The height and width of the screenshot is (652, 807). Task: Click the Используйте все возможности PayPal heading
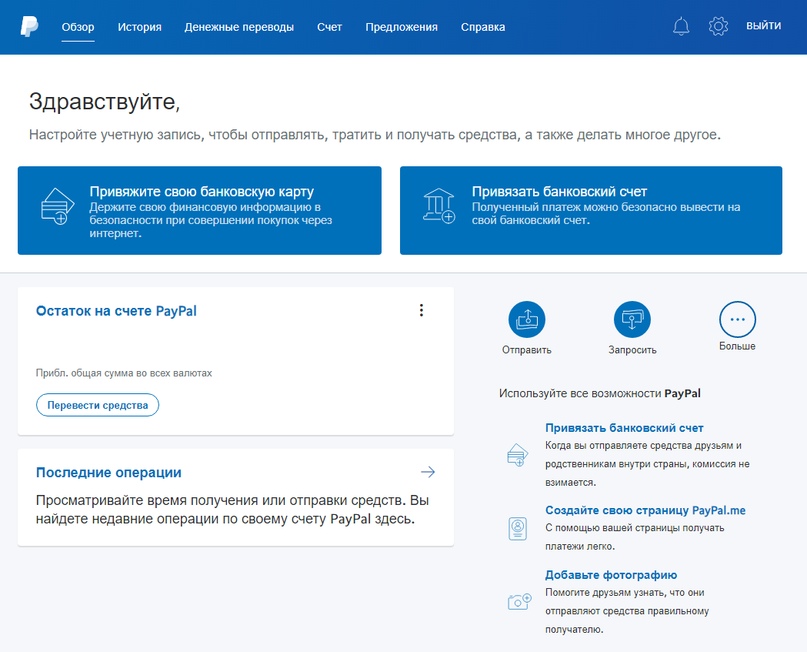600,394
